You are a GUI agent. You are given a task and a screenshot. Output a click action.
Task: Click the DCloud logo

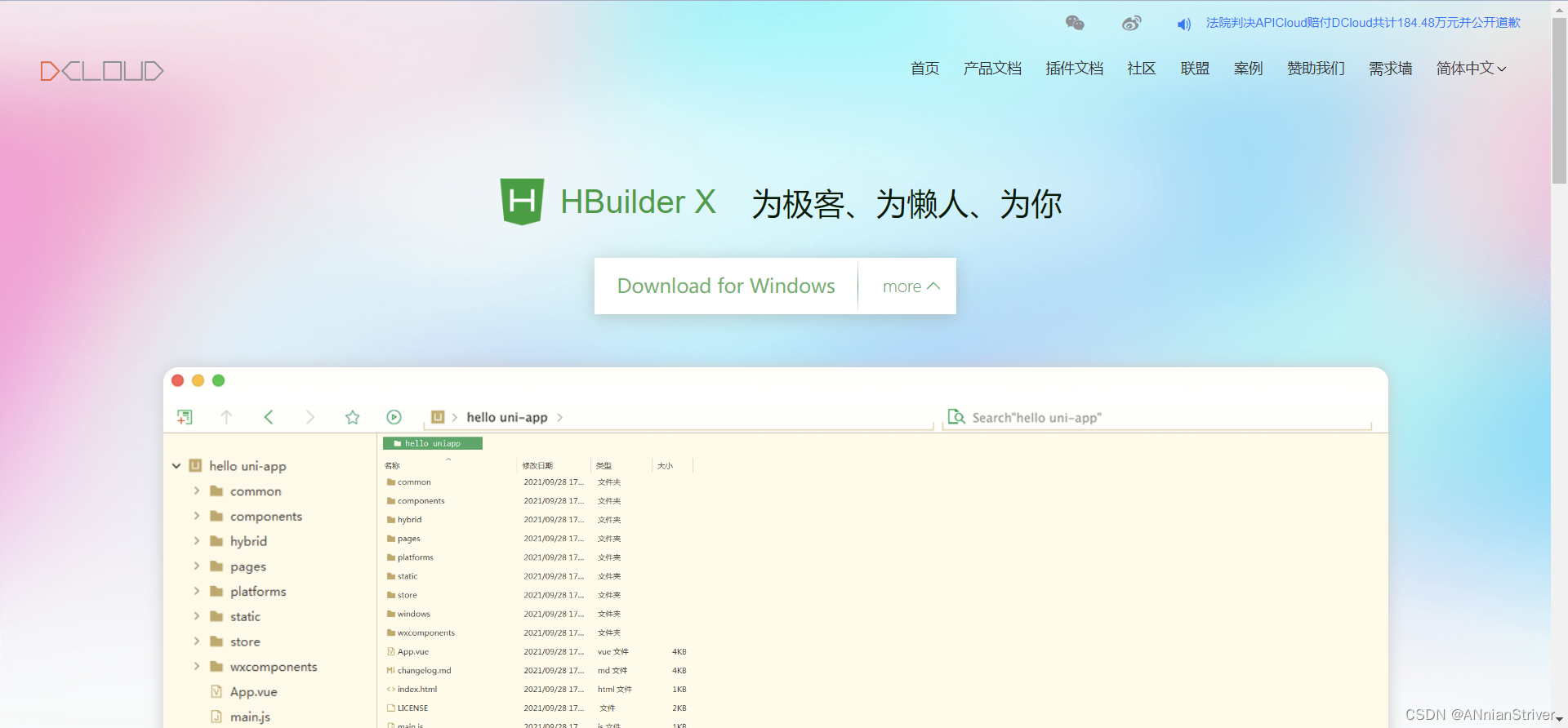coord(102,71)
